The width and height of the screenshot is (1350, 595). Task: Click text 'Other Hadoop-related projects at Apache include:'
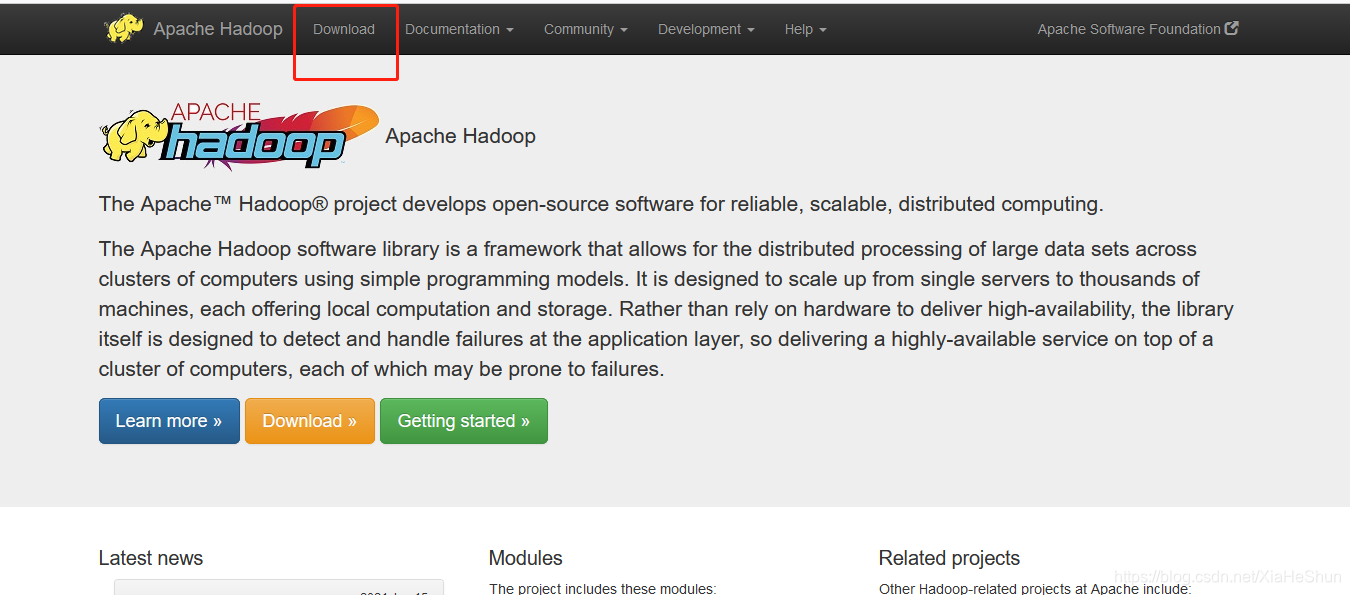coord(1035,589)
